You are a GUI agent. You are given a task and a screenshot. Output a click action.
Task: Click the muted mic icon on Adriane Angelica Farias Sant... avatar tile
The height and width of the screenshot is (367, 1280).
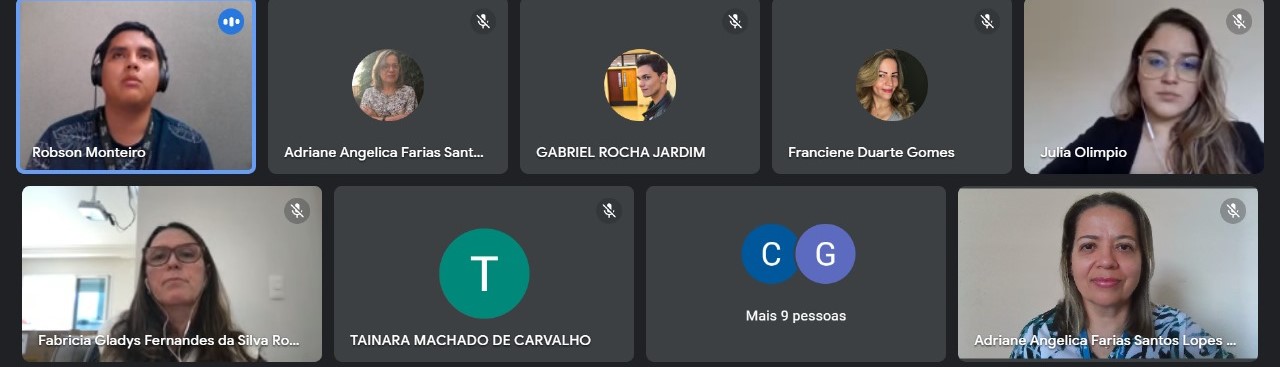click(483, 21)
